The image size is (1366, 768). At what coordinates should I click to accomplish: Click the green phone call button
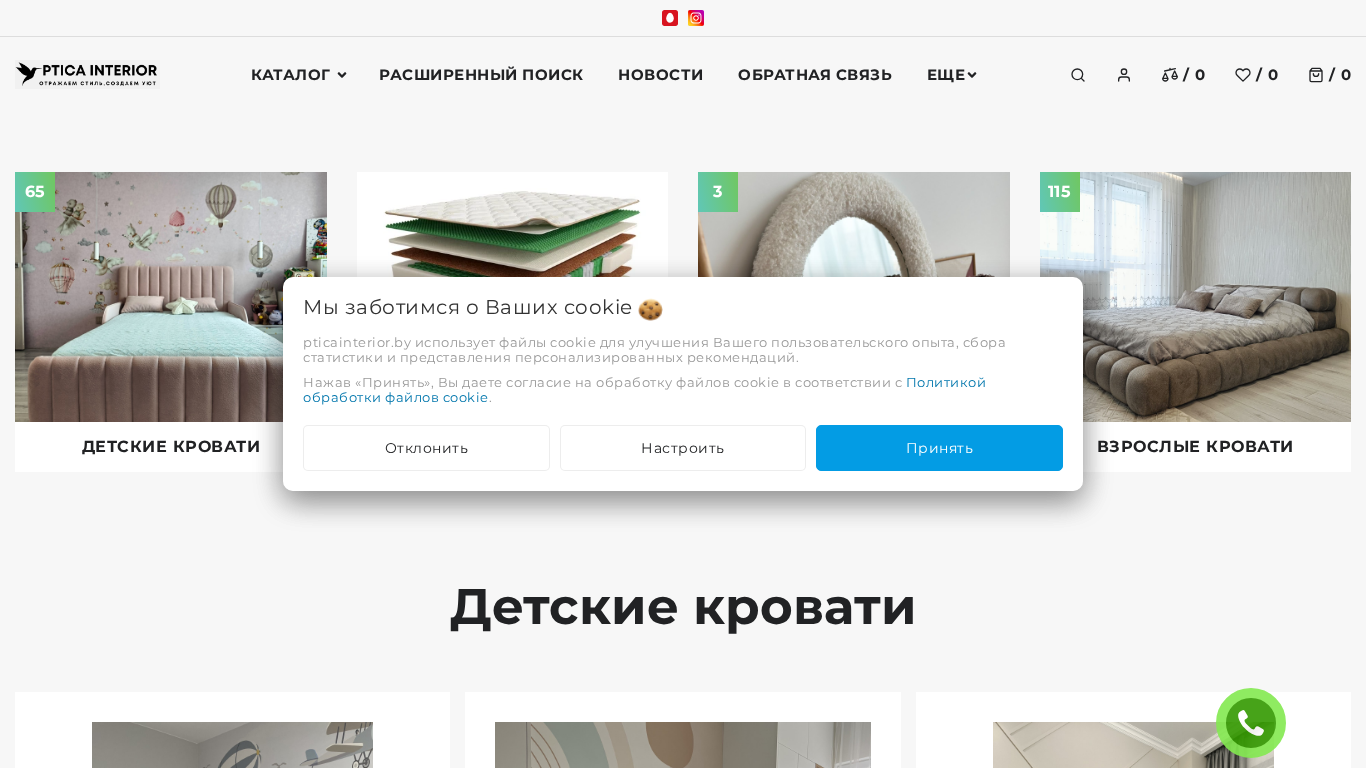(1250, 723)
